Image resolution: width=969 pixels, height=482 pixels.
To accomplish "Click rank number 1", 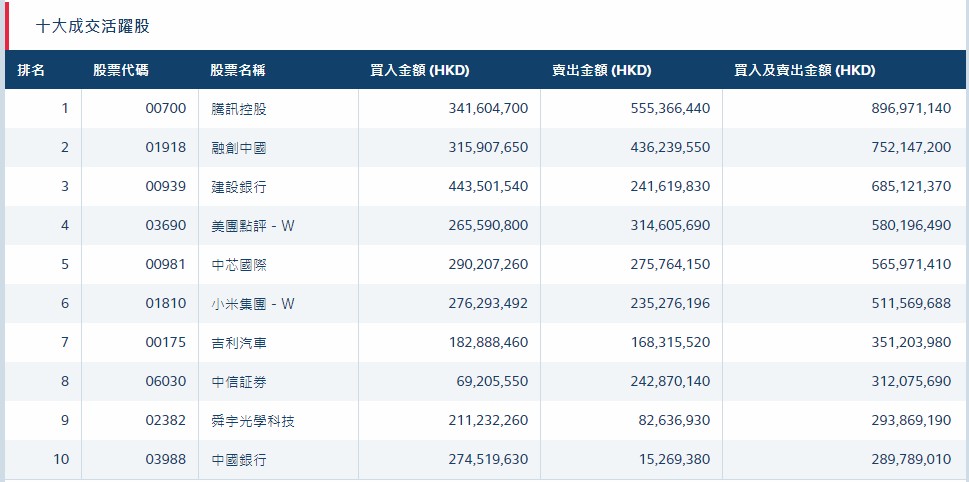I will pos(65,109).
